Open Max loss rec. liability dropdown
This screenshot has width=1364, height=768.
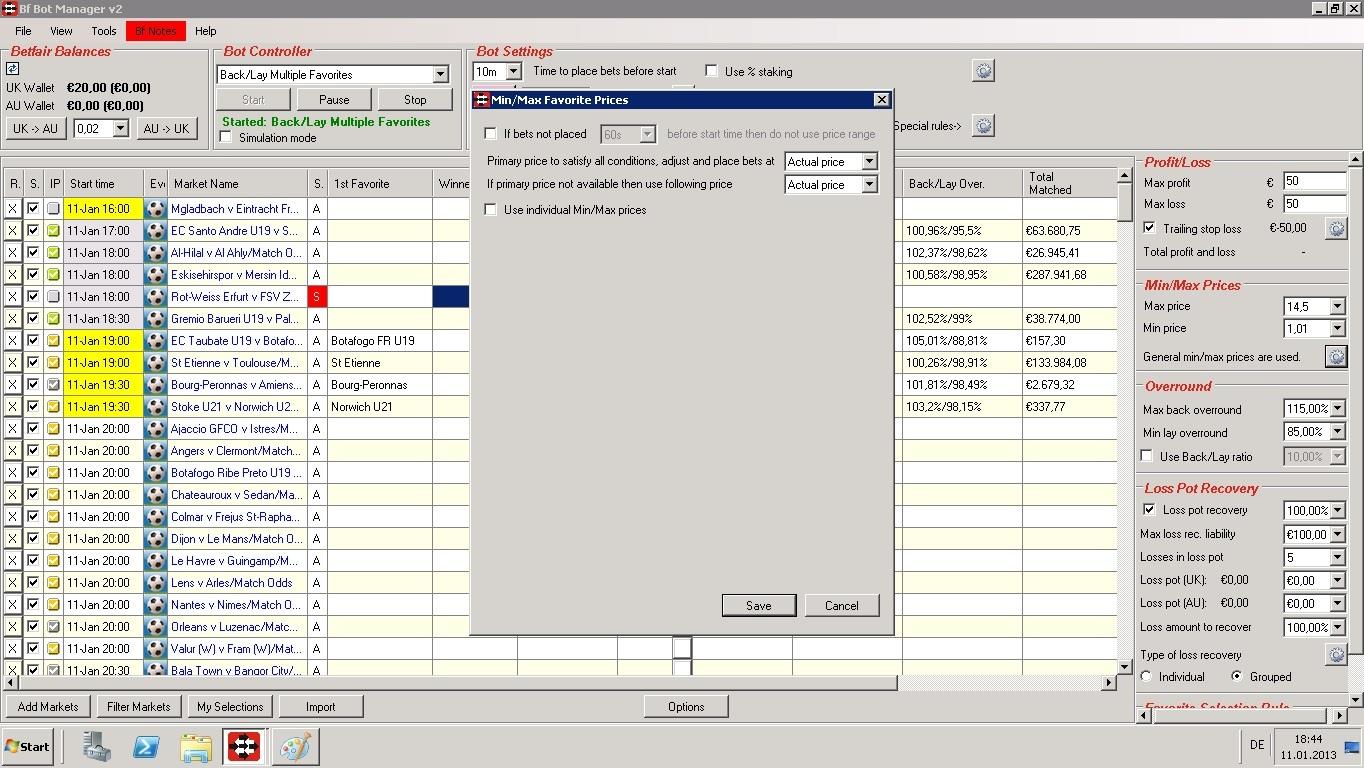click(1337, 535)
